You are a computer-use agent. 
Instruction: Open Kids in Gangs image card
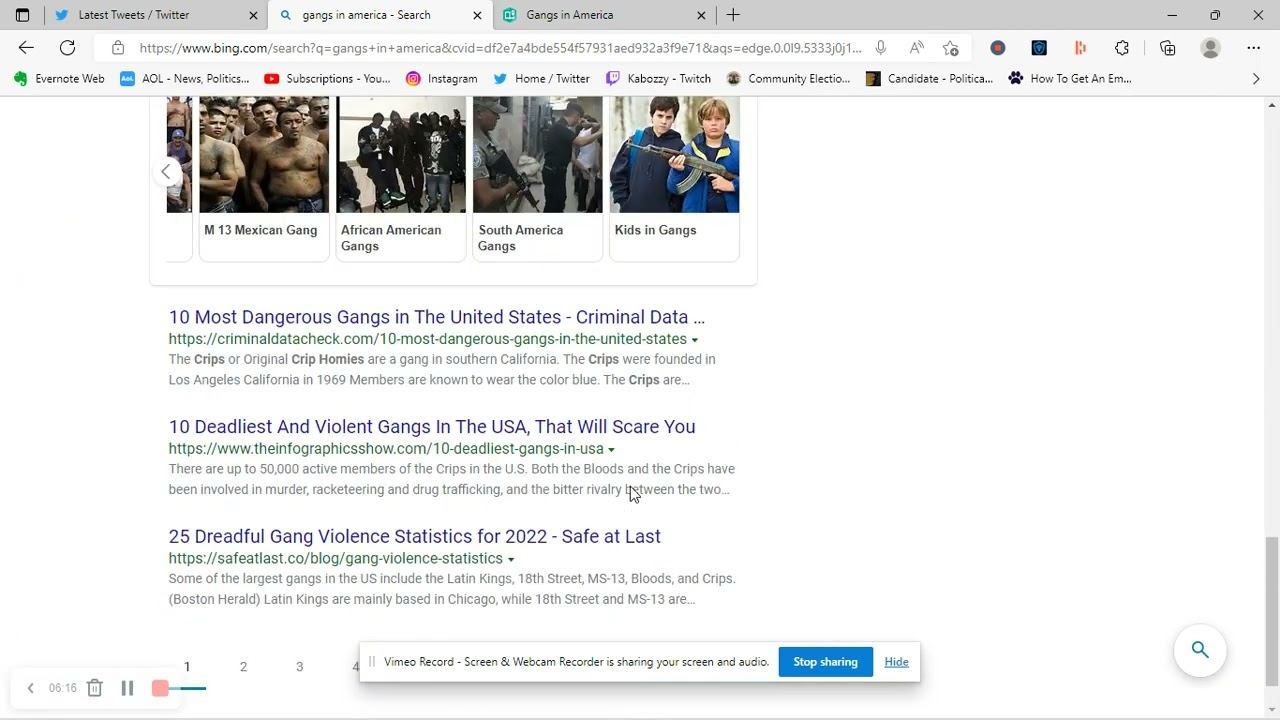tap(675, 179)
